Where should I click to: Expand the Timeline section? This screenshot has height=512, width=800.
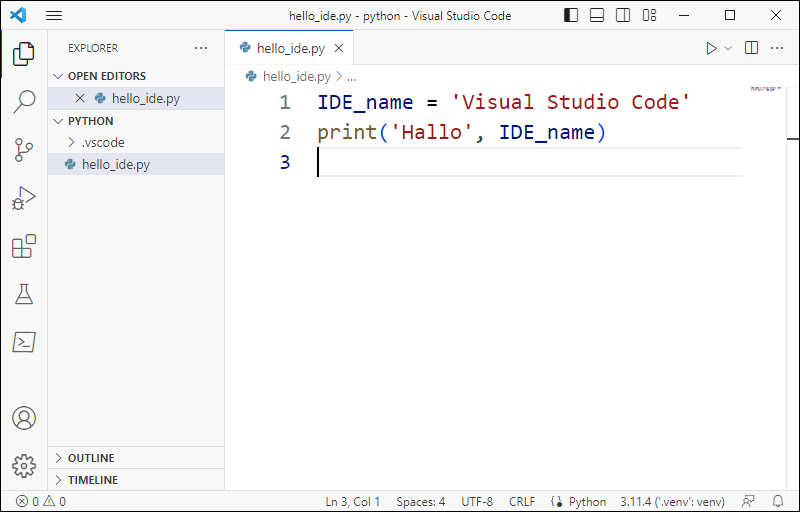136,480
